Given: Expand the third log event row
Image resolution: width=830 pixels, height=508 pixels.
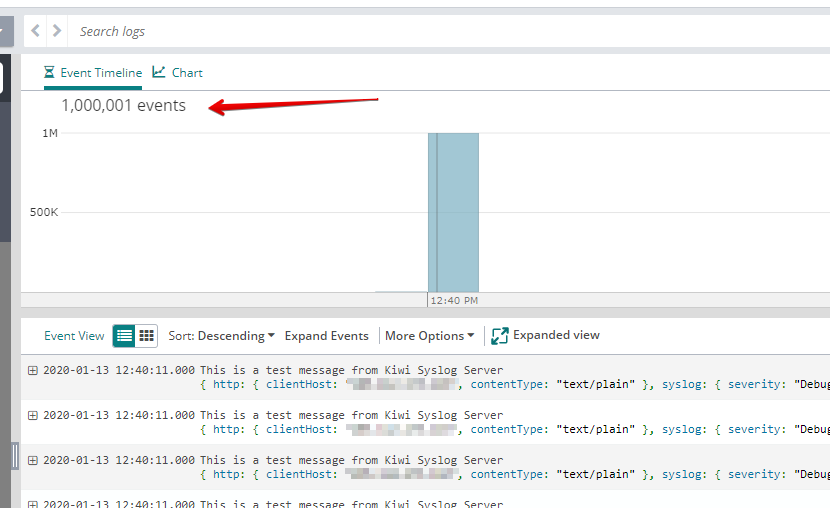Looking at the screenshot, I should click(33, 460).
